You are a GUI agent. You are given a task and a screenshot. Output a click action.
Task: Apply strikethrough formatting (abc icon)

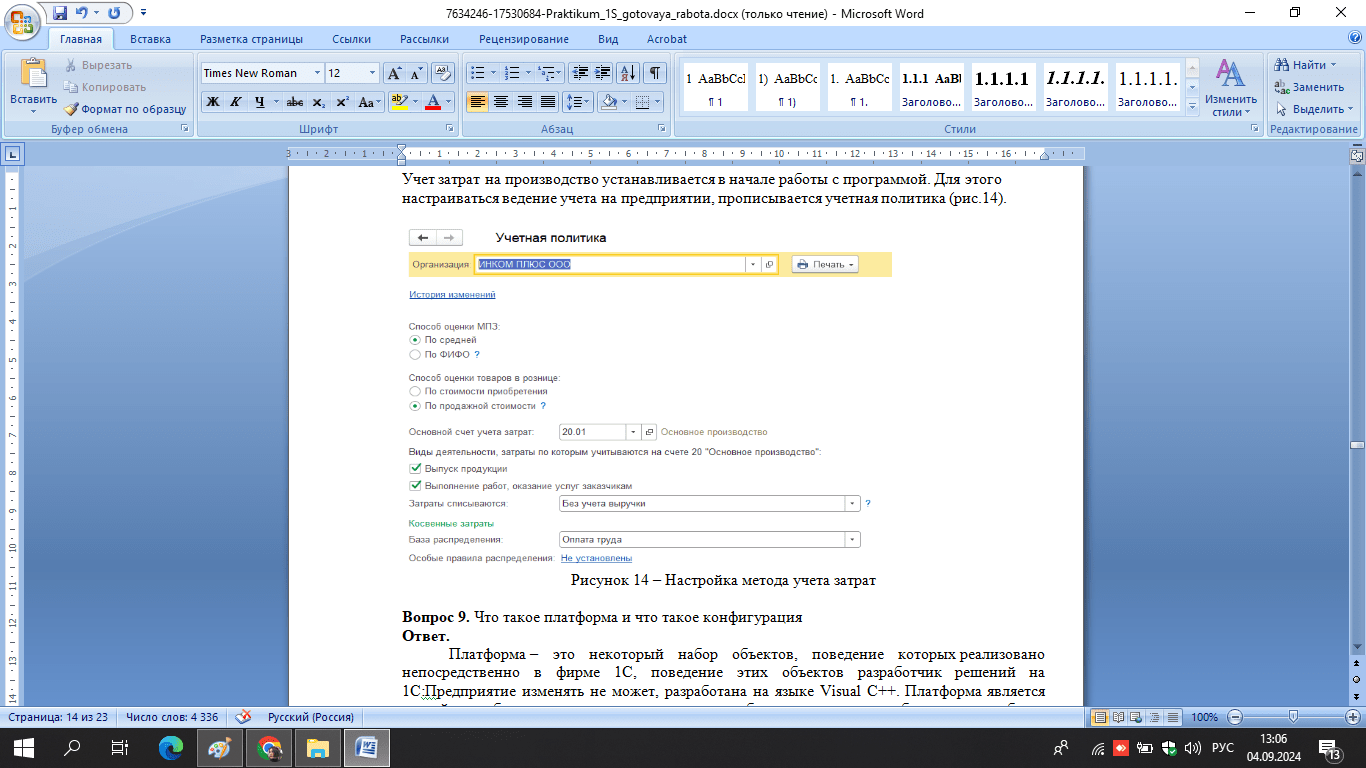[294, 102]
